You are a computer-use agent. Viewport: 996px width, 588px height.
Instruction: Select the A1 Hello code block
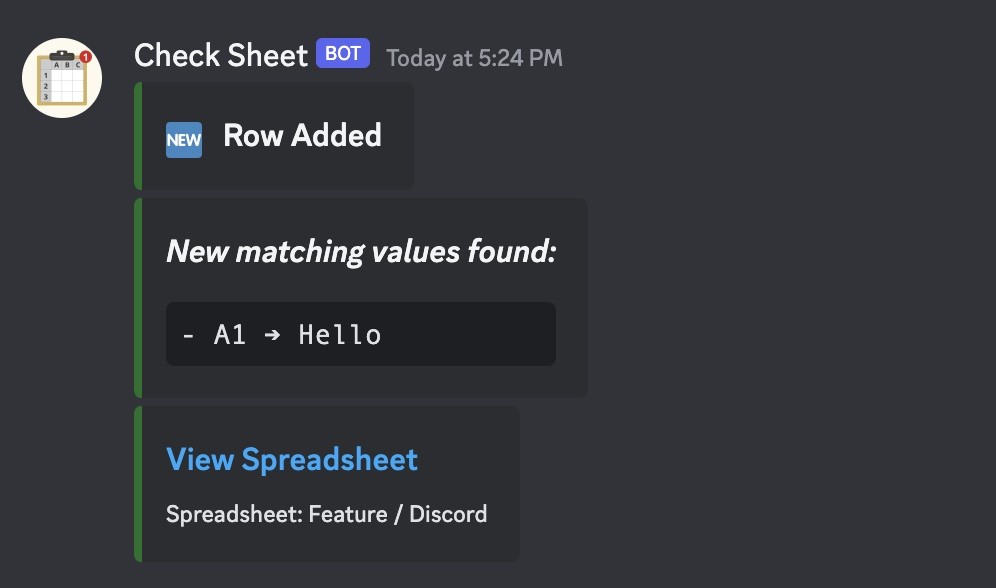coord(360,334)
